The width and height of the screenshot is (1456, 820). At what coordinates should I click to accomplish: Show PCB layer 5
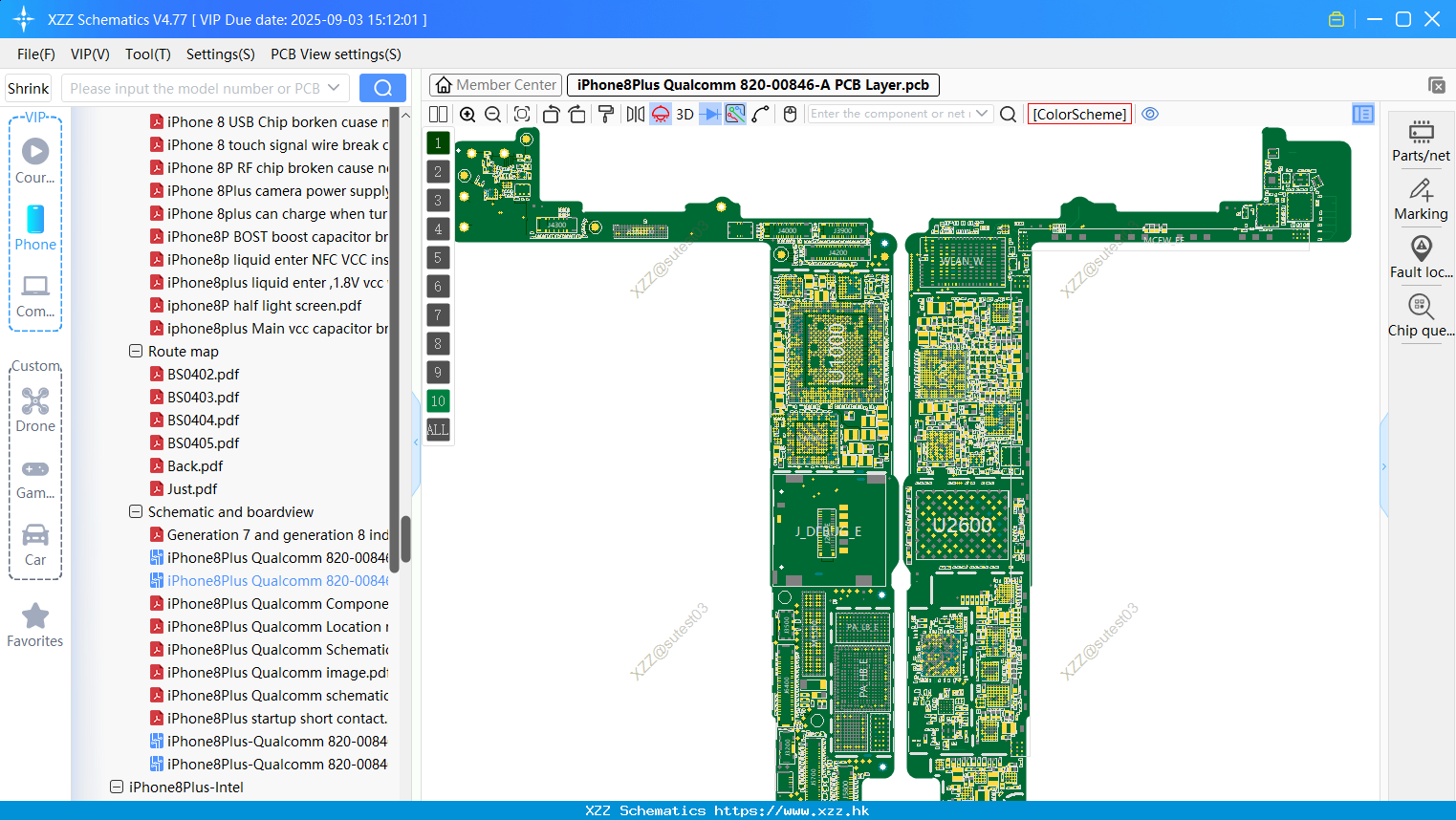coord(438,258)
